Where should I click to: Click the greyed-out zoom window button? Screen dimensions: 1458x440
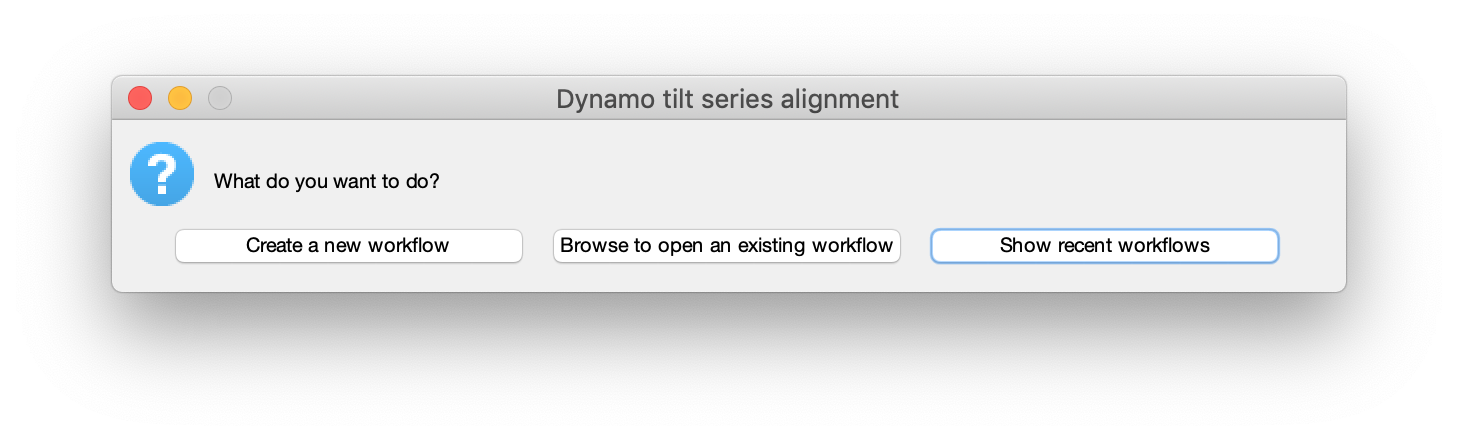[220, 98]
